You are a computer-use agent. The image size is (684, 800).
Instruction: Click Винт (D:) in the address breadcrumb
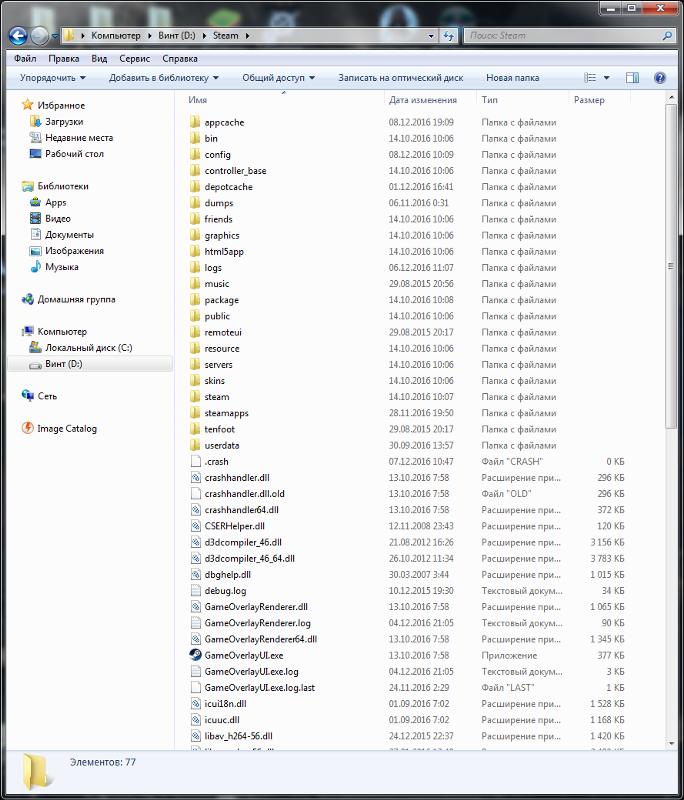(176, 36)
